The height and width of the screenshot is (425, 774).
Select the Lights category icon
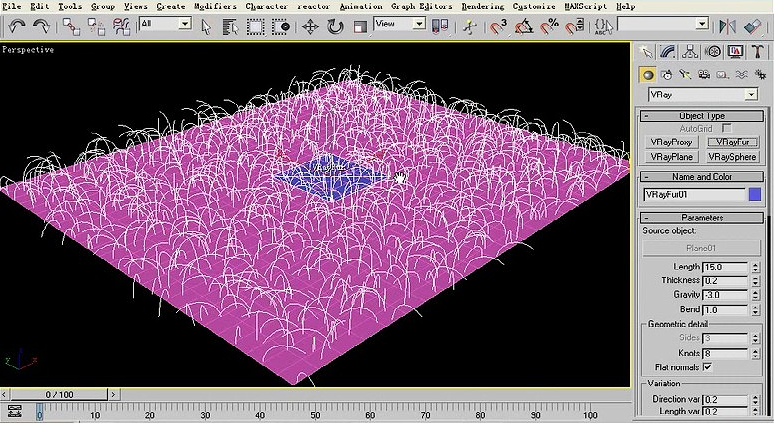686,75
